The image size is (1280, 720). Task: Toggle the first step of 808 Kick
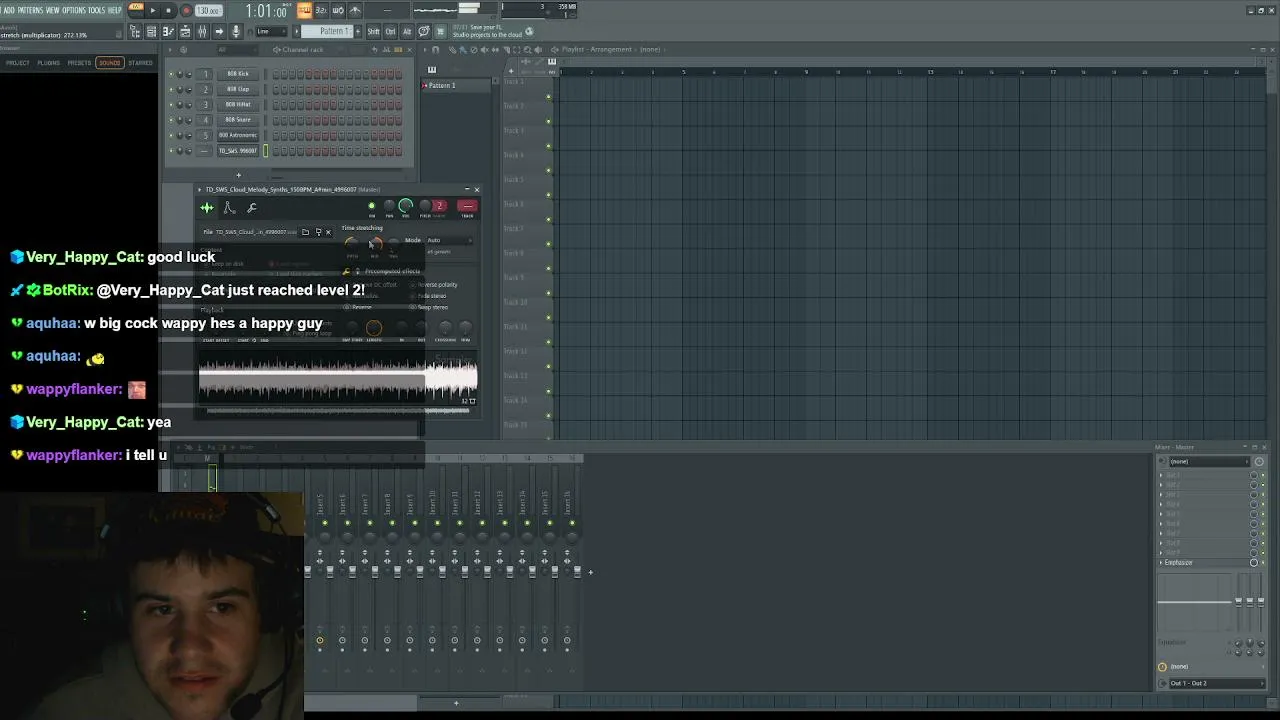pos(276,74)
